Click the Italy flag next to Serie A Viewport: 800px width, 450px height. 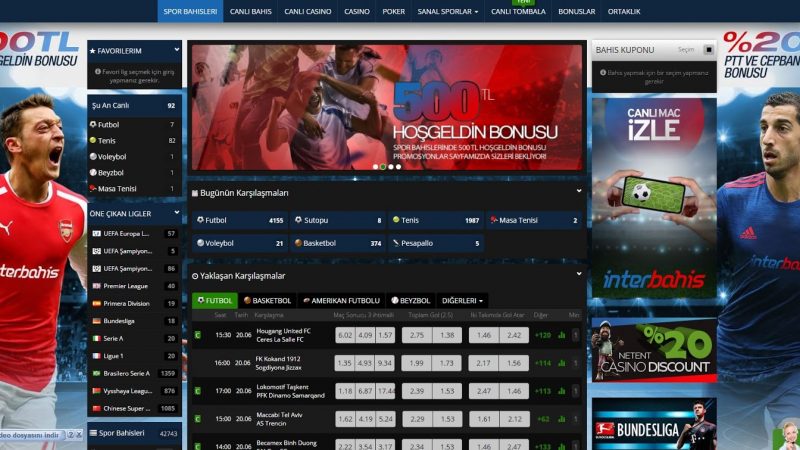click(96, 338)
